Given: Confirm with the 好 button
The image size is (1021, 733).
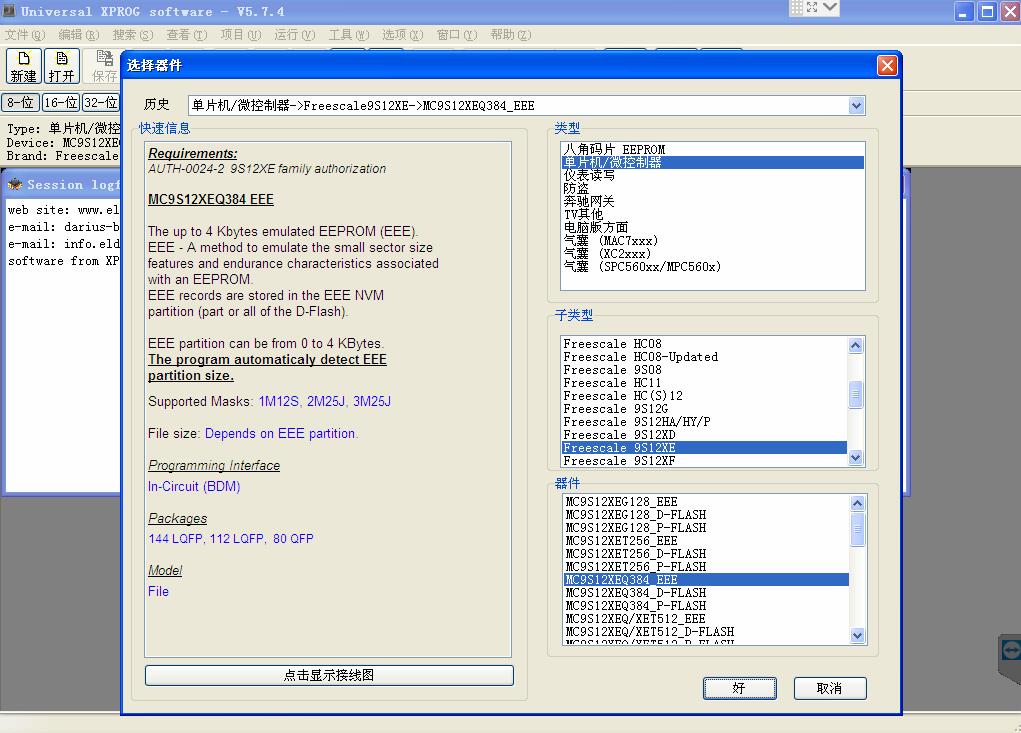Looking at the screenshot, I should tap(739, 688).
